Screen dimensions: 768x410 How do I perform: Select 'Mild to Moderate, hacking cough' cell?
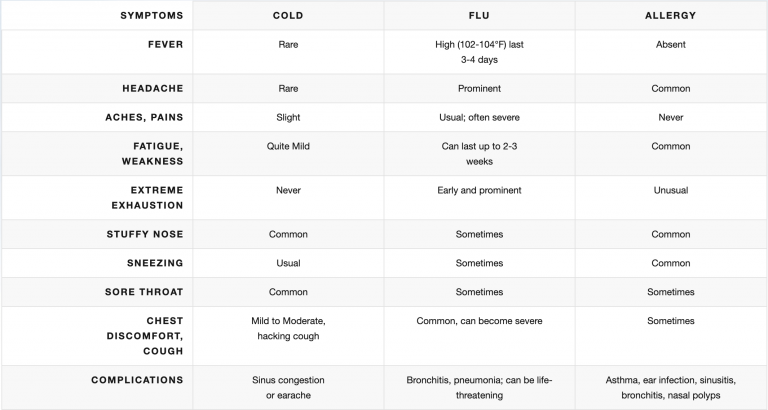[288, 328]
